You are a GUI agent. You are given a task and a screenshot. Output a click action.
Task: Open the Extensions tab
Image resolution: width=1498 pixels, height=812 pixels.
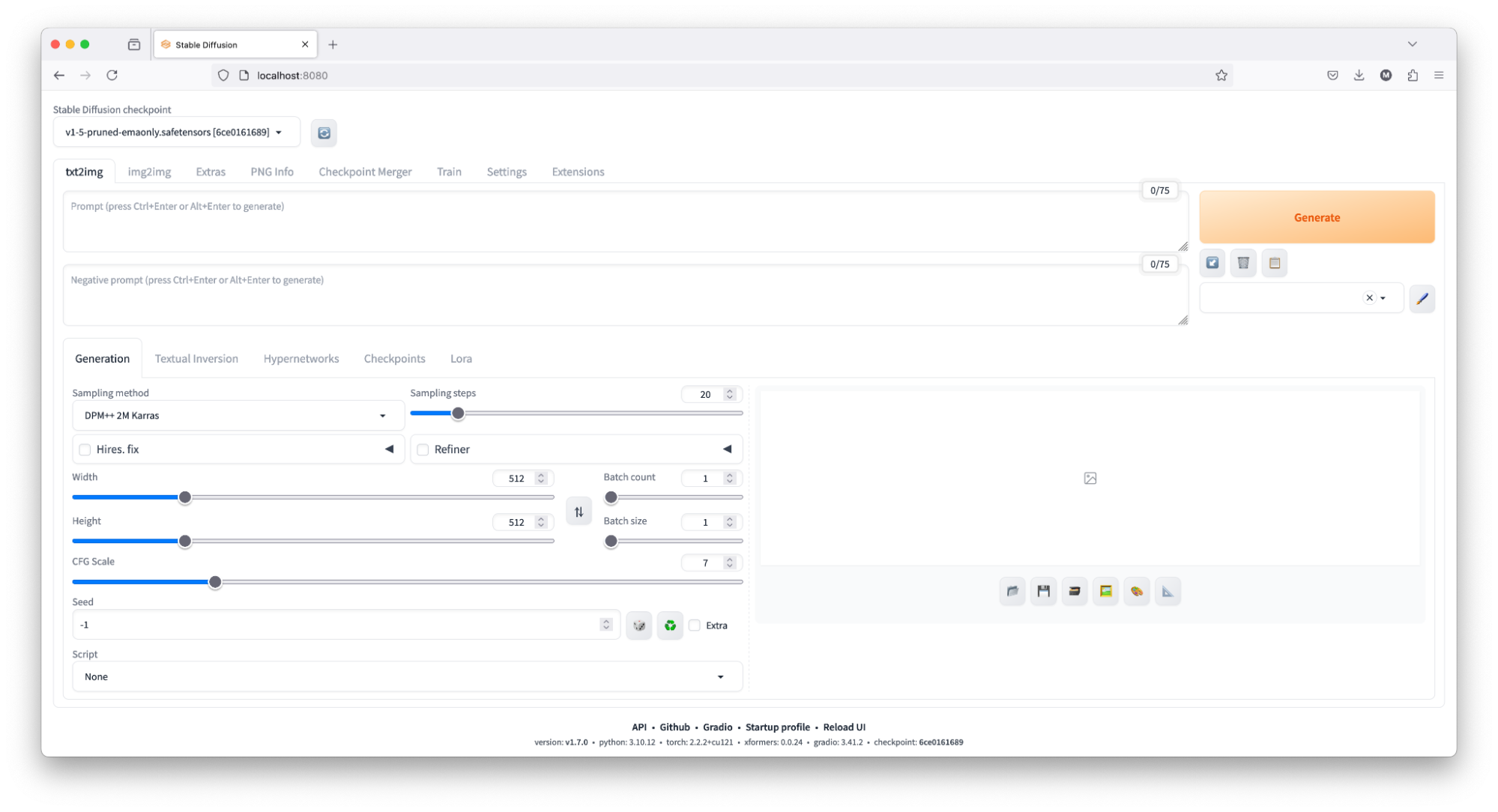click(578, 172)
